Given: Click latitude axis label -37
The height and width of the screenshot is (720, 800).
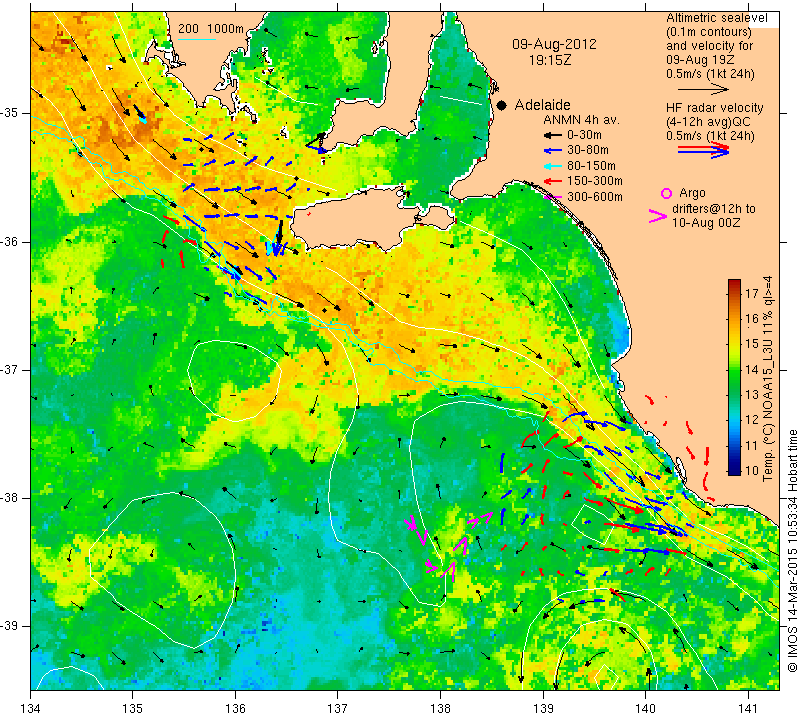Looking at the screenshot, I should click(11, 369).
